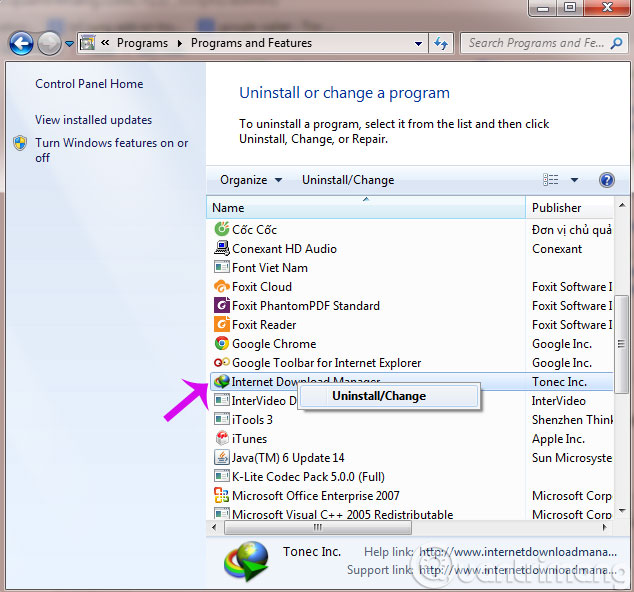Close the Programs and Features window
Screen dimensions: 634x592
point(607,7)
